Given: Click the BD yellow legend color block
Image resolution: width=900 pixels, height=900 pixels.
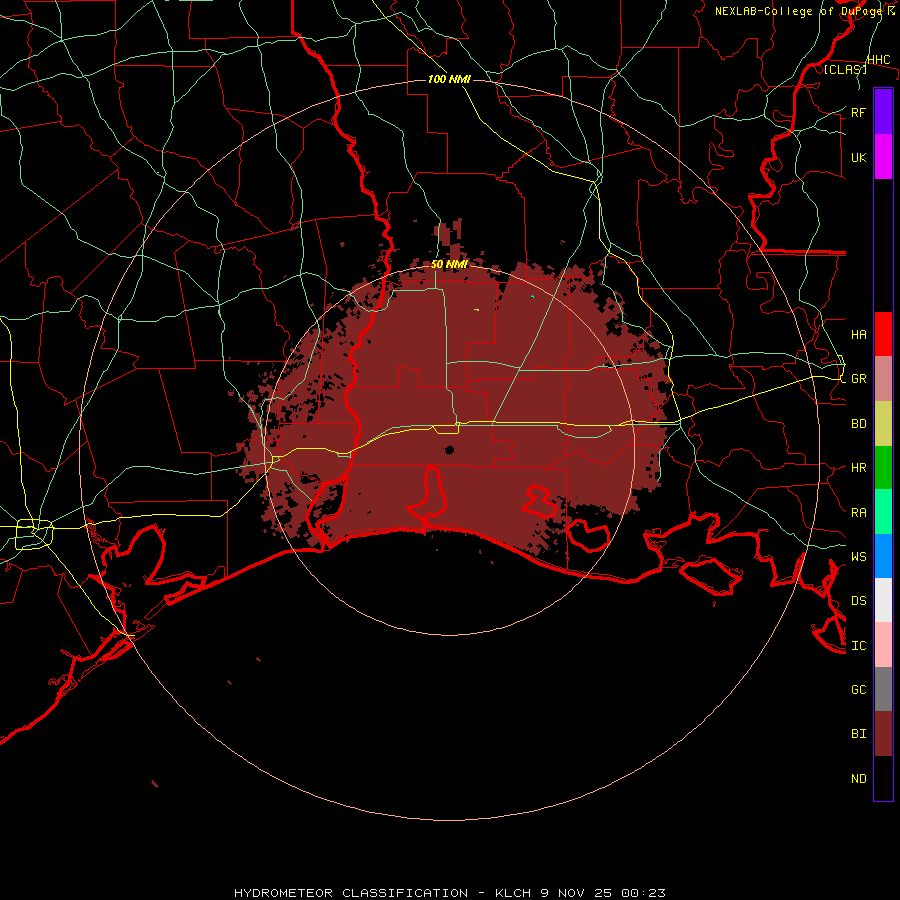Looking at the screenshot, I should 883,423.
